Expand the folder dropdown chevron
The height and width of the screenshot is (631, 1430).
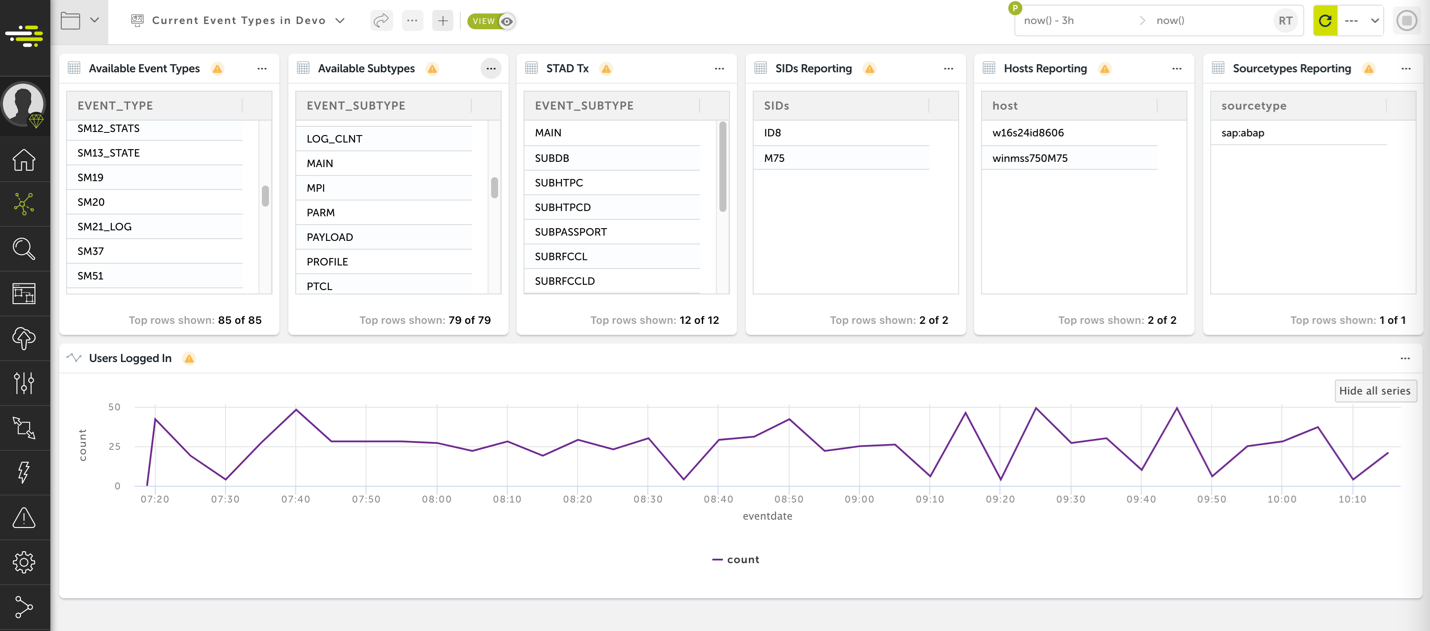click(x=94, y=20)
